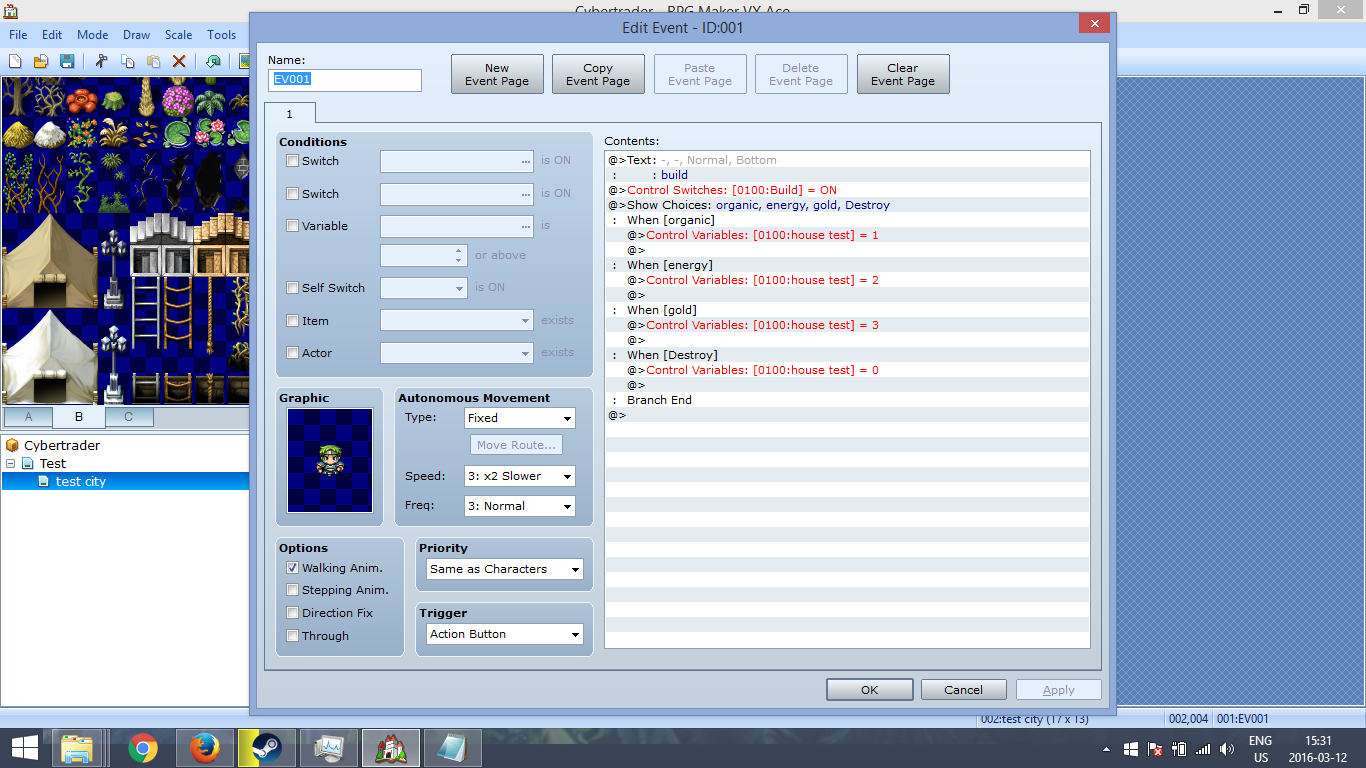The height and width of the screenshot is (768, 1366).
Task: Click the event Graphic character preview
Action: click(x=330, y=460)
